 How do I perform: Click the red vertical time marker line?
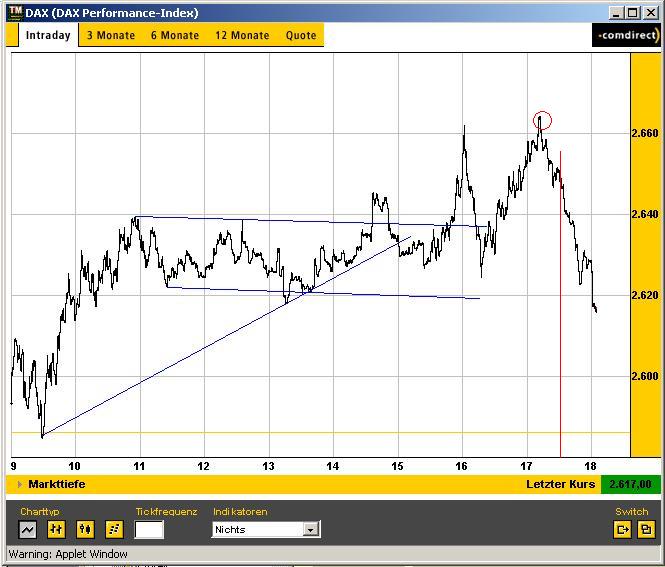(x=561, y=304)
